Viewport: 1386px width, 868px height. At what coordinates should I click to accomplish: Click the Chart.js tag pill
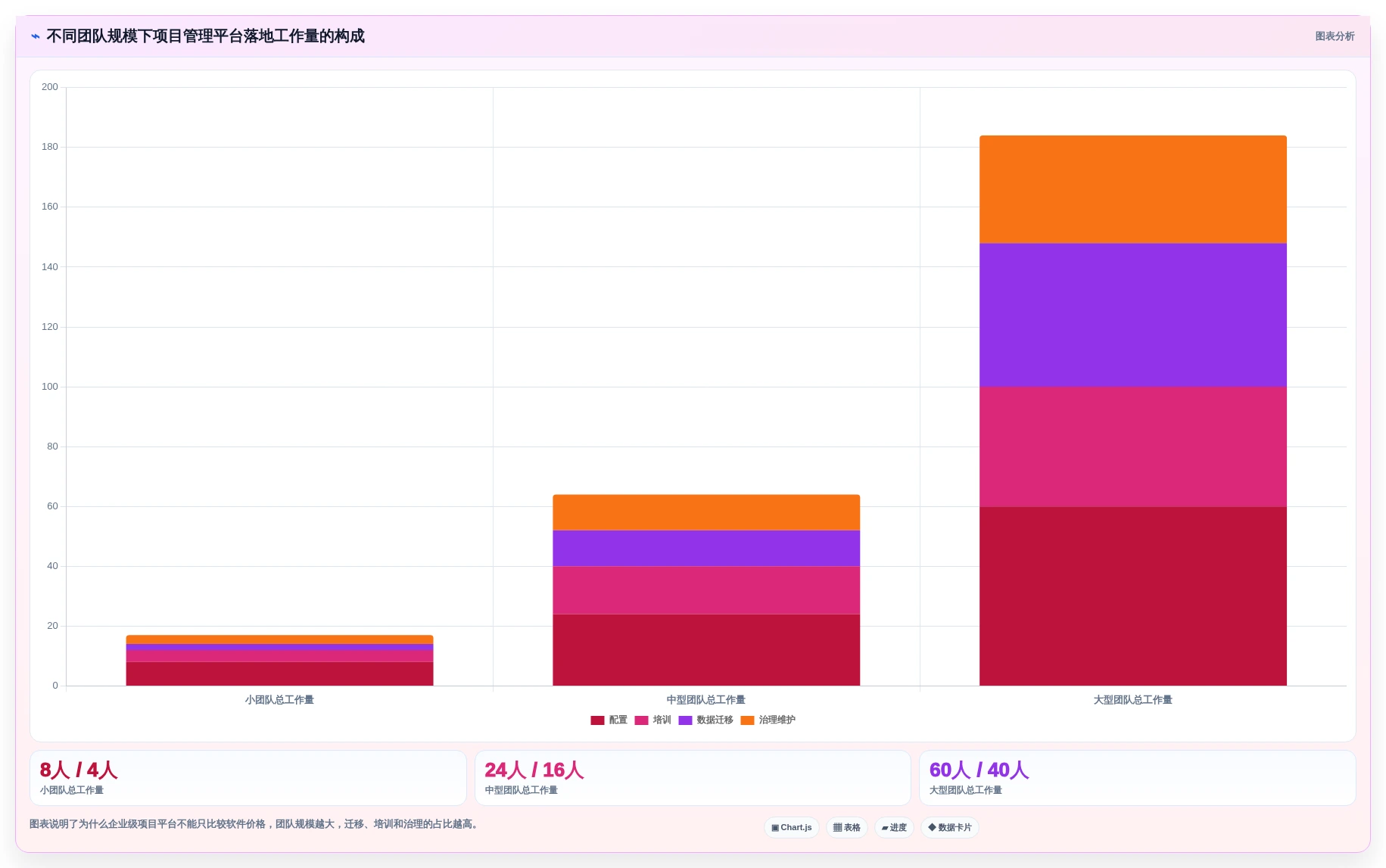[x=792, y=828]
